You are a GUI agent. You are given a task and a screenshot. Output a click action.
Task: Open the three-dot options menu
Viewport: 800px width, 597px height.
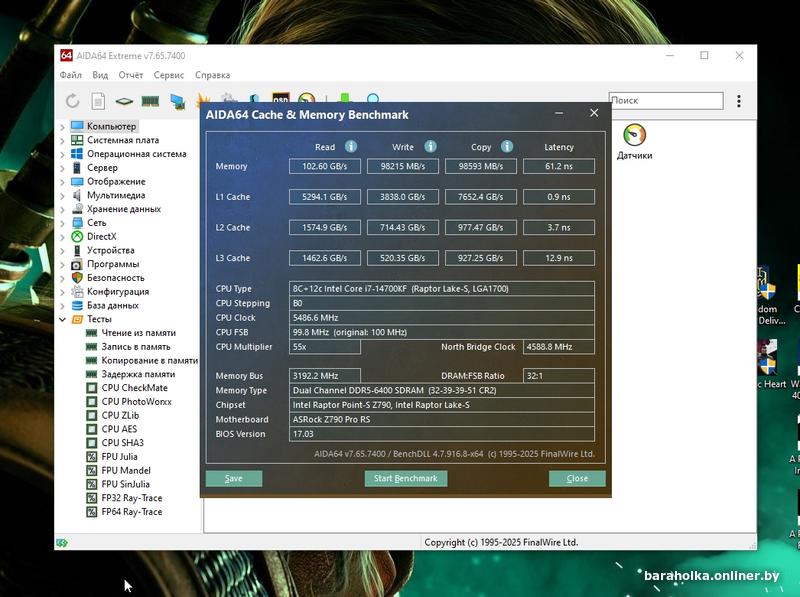(x=738, y=101)
